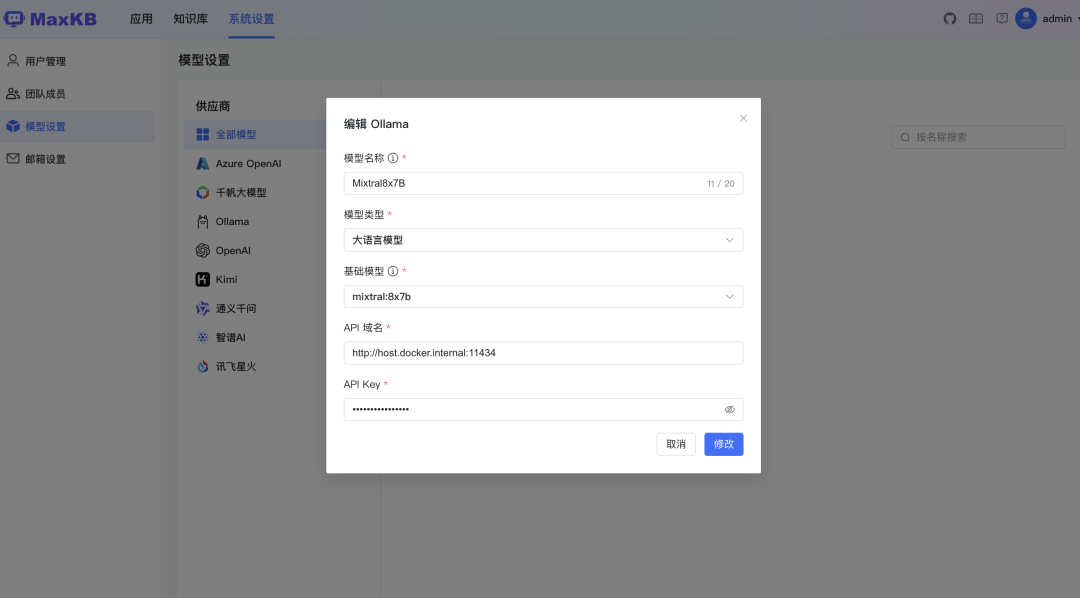Expand the admin account menu

[1046, 18]
